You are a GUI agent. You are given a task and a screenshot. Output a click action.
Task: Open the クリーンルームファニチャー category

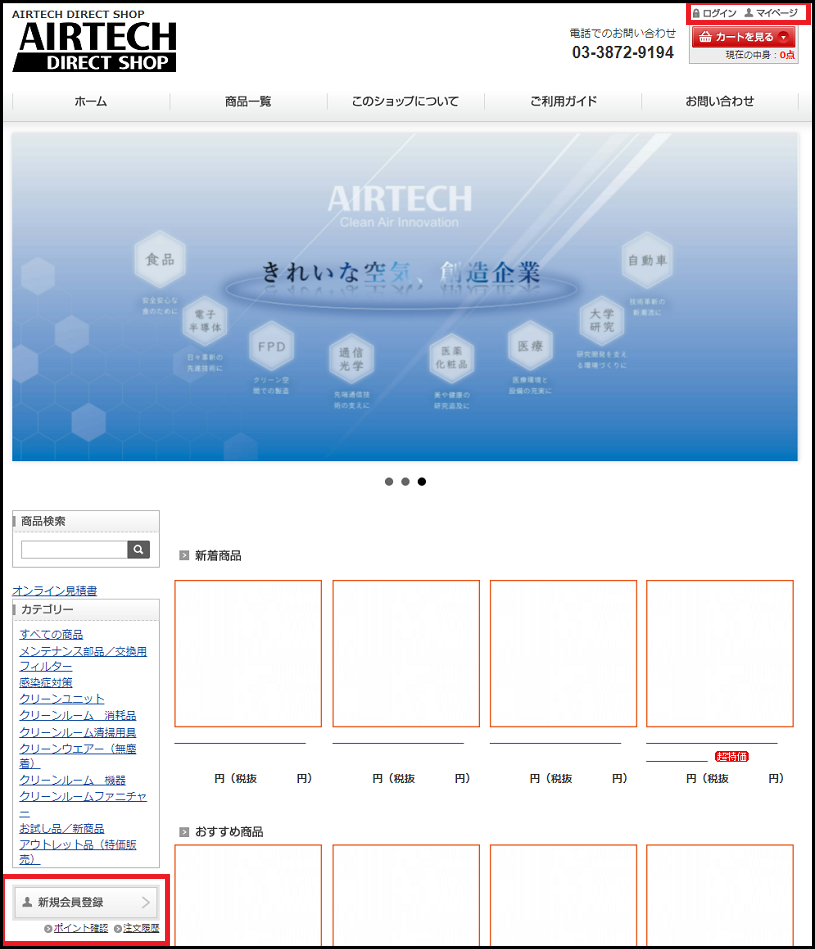pos(83,804)
